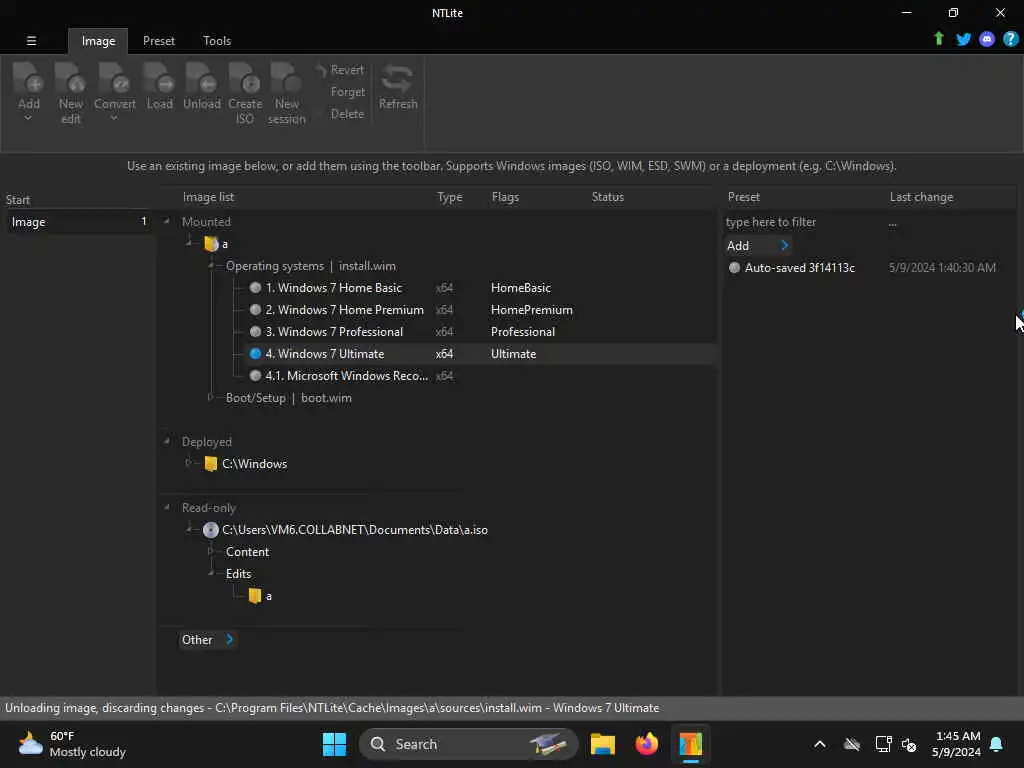This screenshot has height=768, width=1024.
Task: Select the Boot/Setup | boot.wim row
Action: 289,398
